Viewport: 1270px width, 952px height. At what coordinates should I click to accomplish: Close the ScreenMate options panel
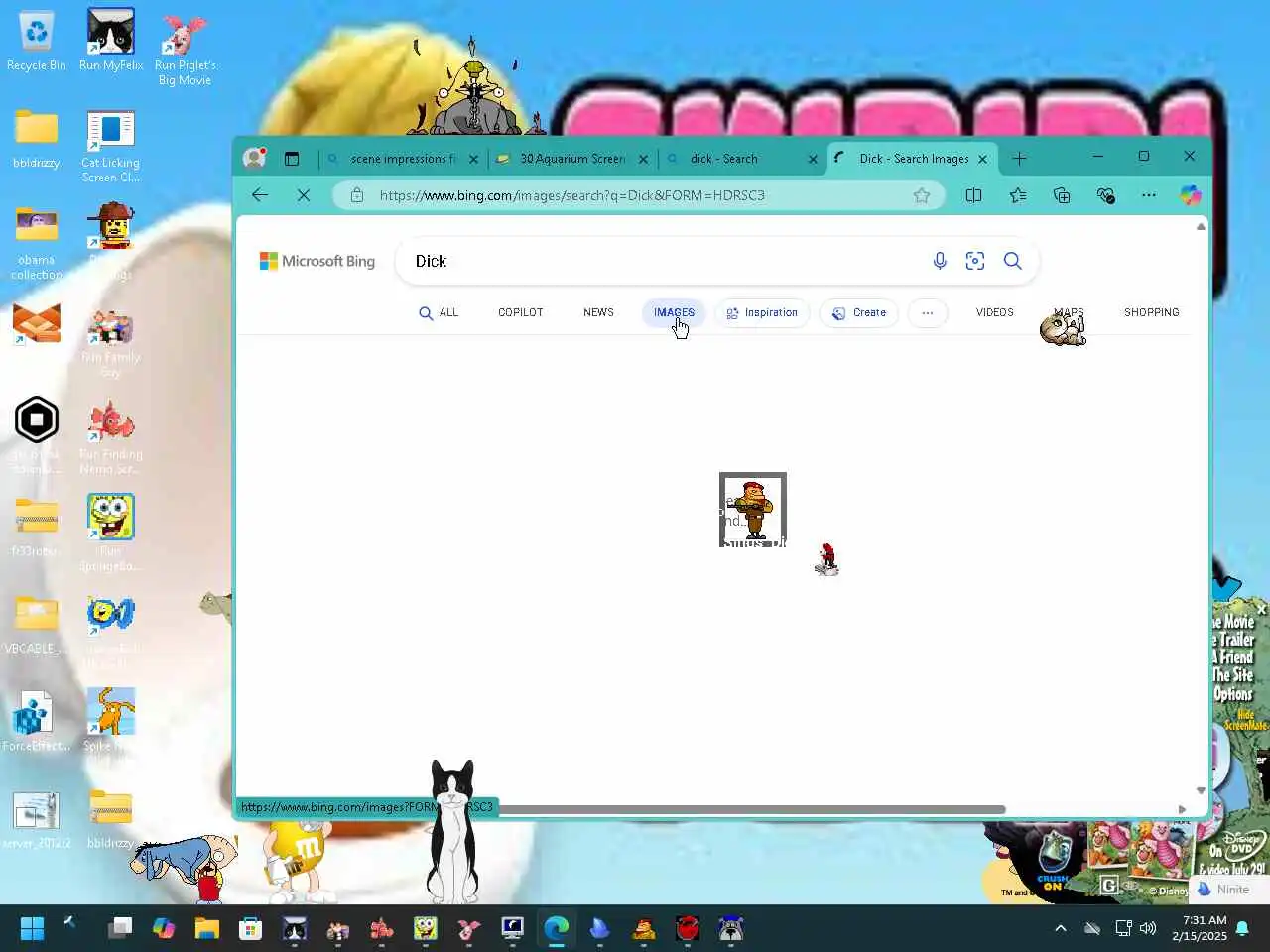point(1261,608)
